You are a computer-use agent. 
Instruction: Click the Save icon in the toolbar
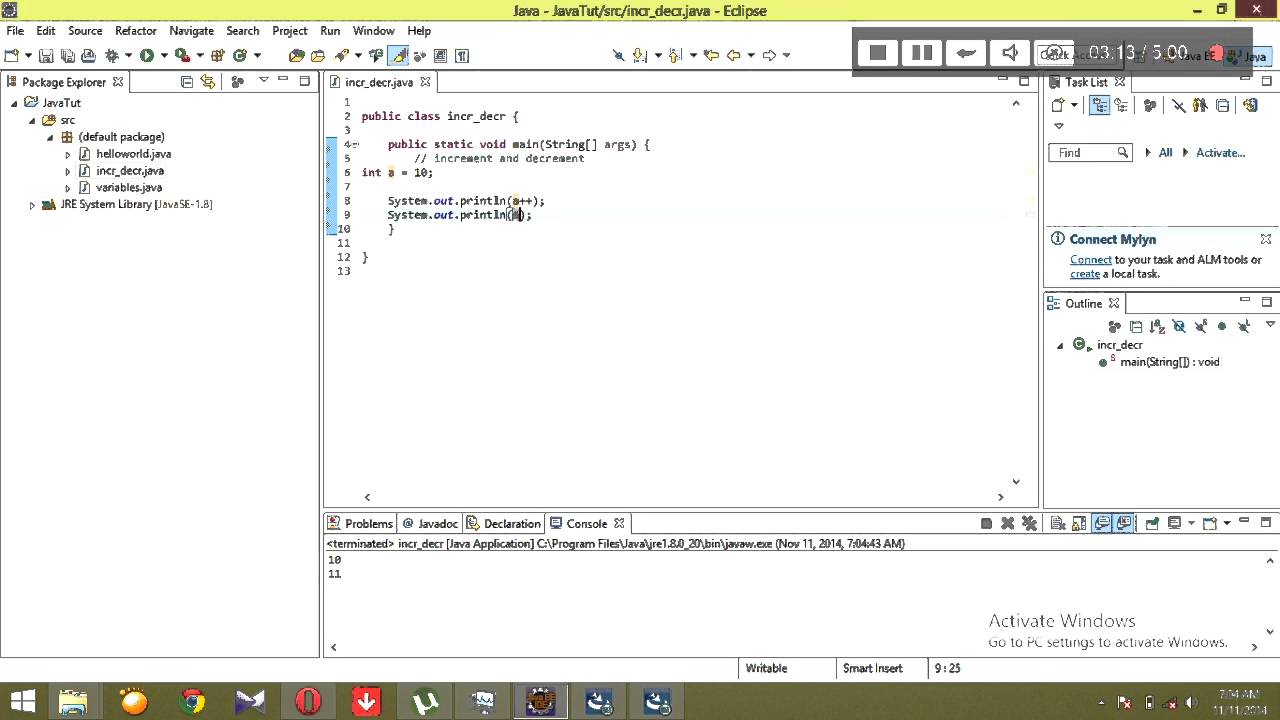[x=46, y=55]
